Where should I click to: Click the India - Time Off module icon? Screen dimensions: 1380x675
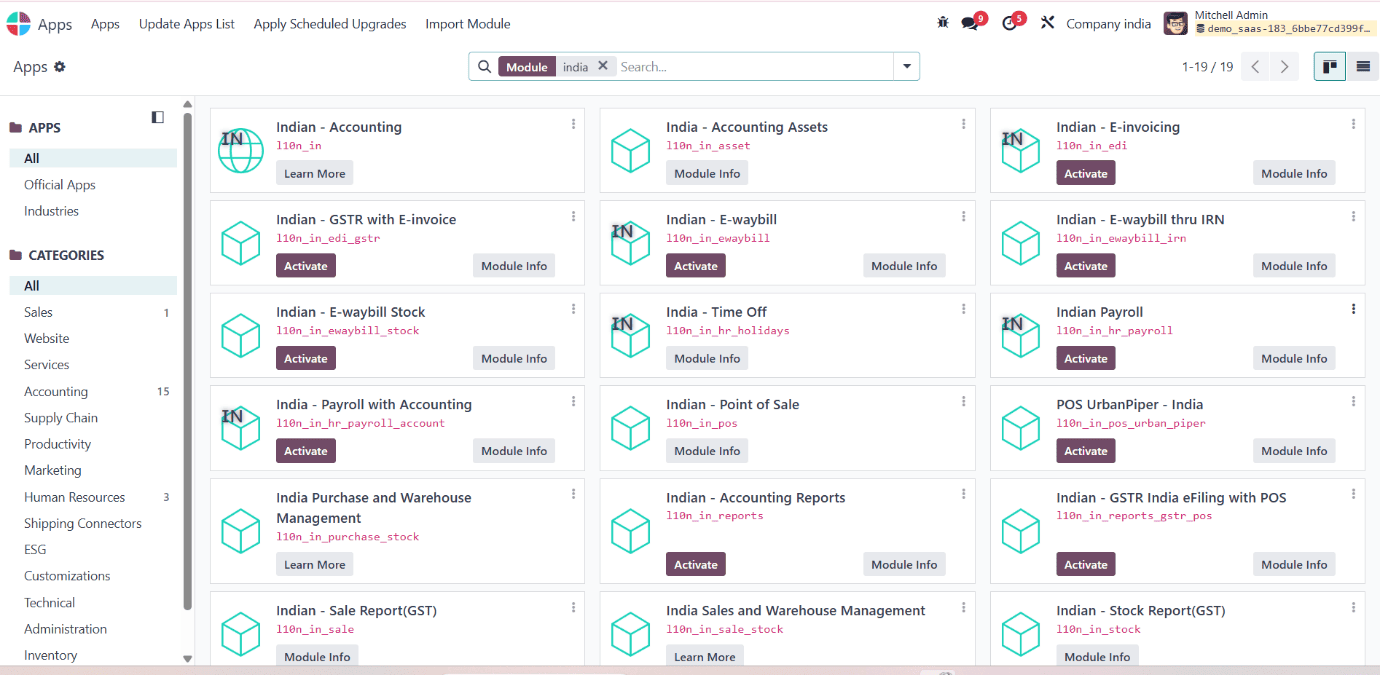tap(631, 335)
